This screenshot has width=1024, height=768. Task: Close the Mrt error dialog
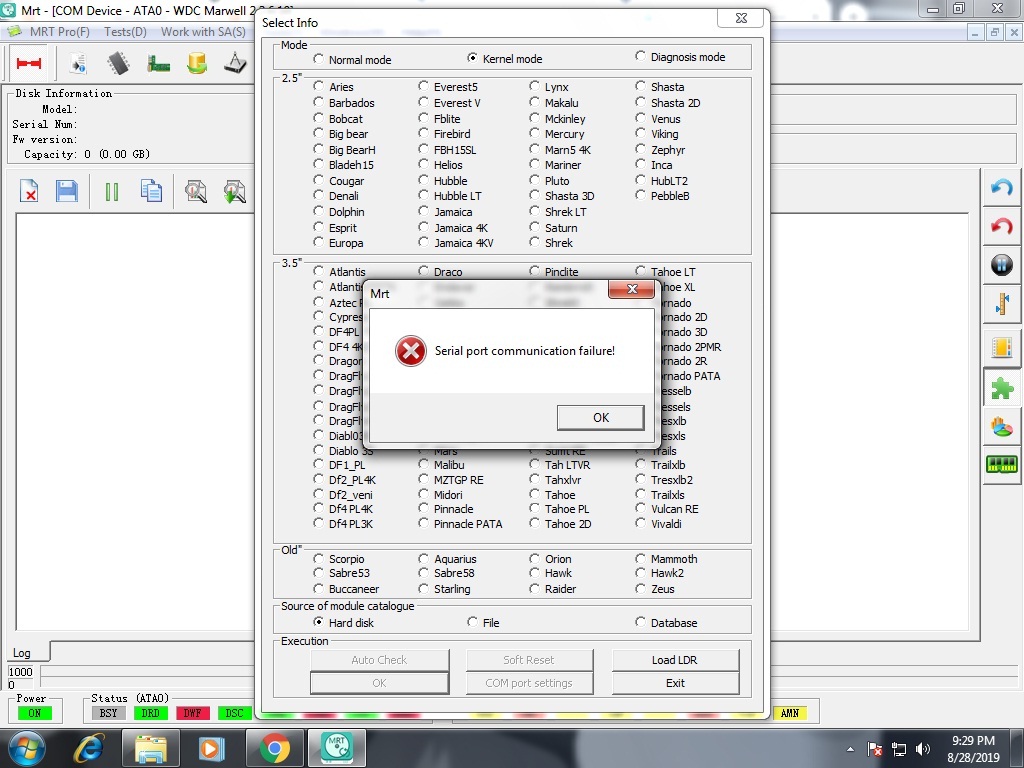click(x=631, y=289)
